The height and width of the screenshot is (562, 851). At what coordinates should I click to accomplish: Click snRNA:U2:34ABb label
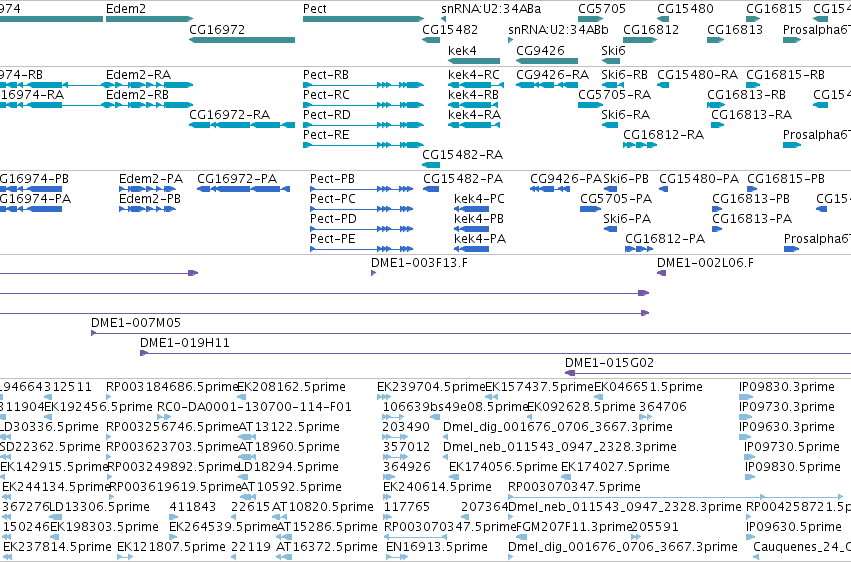click(x=558, y=29)
